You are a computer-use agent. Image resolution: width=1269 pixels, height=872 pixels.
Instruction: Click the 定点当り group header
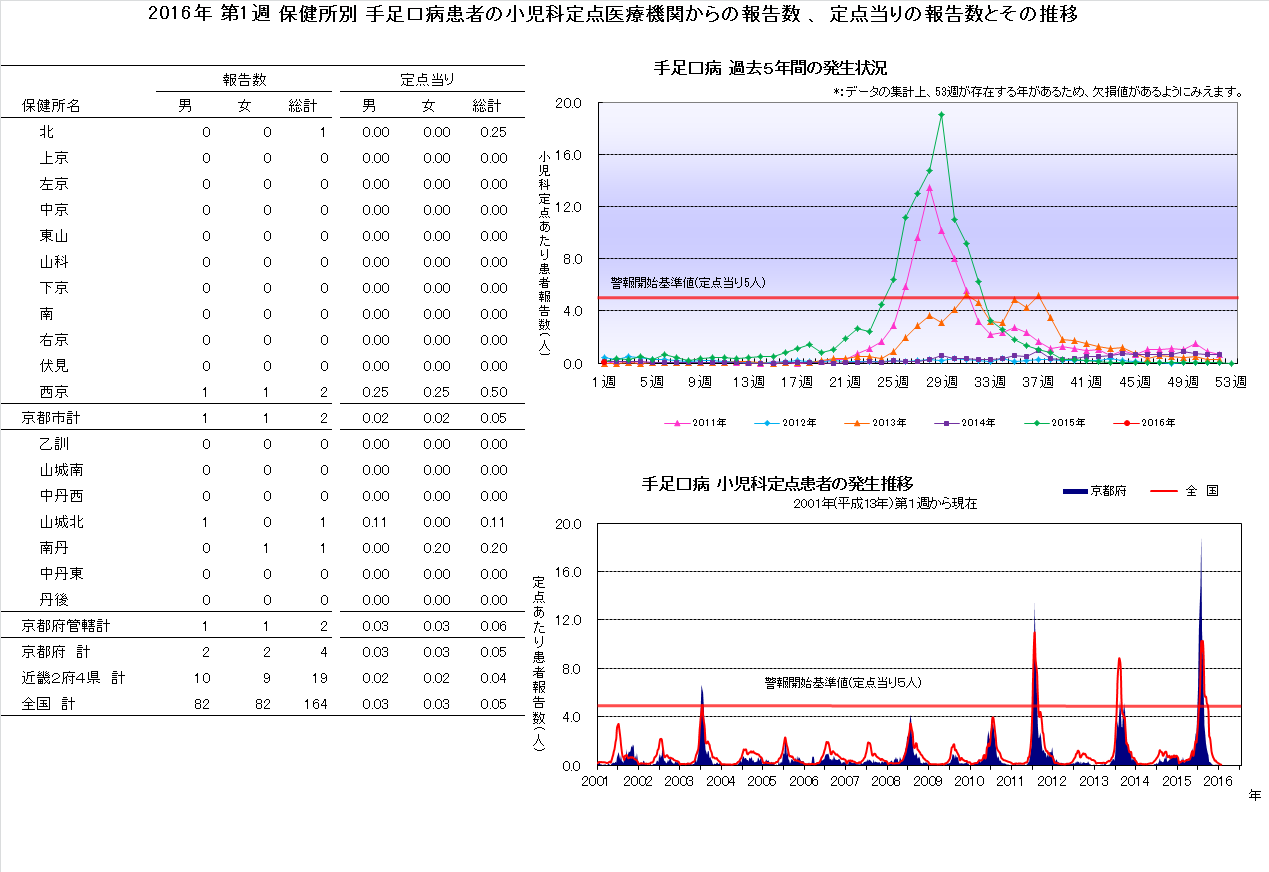(x=428, y=79)
